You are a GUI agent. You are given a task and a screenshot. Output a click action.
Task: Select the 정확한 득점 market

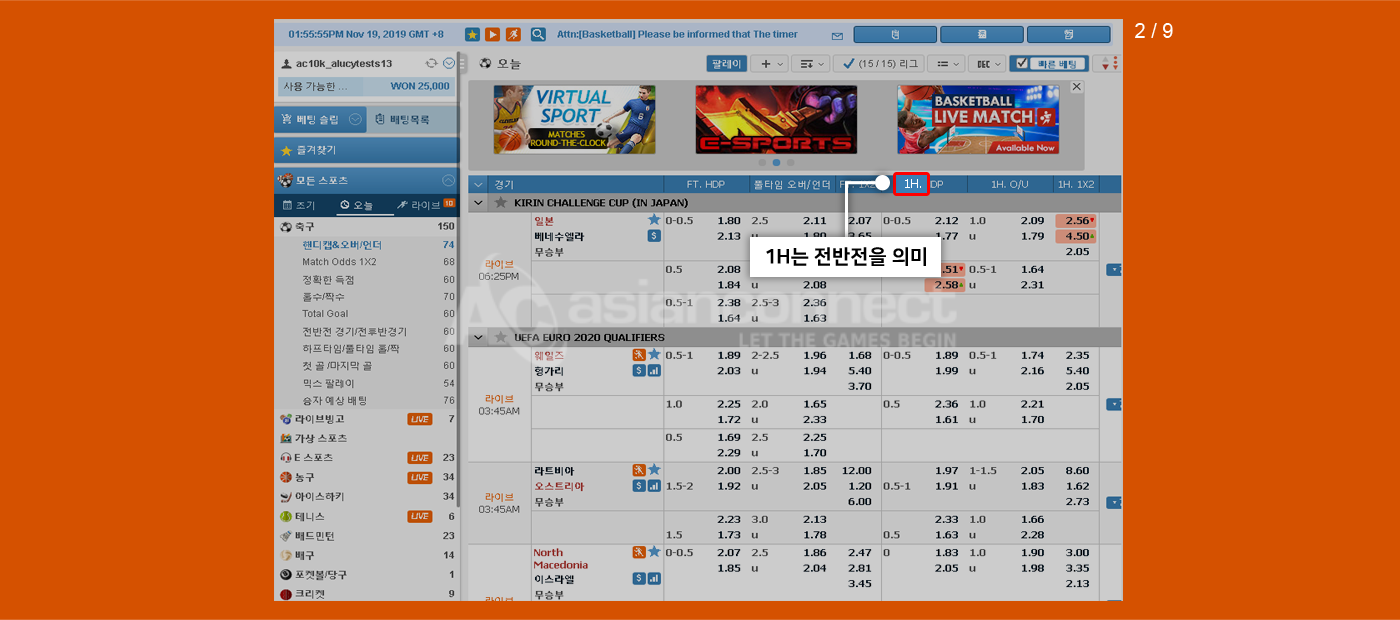(328, 280)
